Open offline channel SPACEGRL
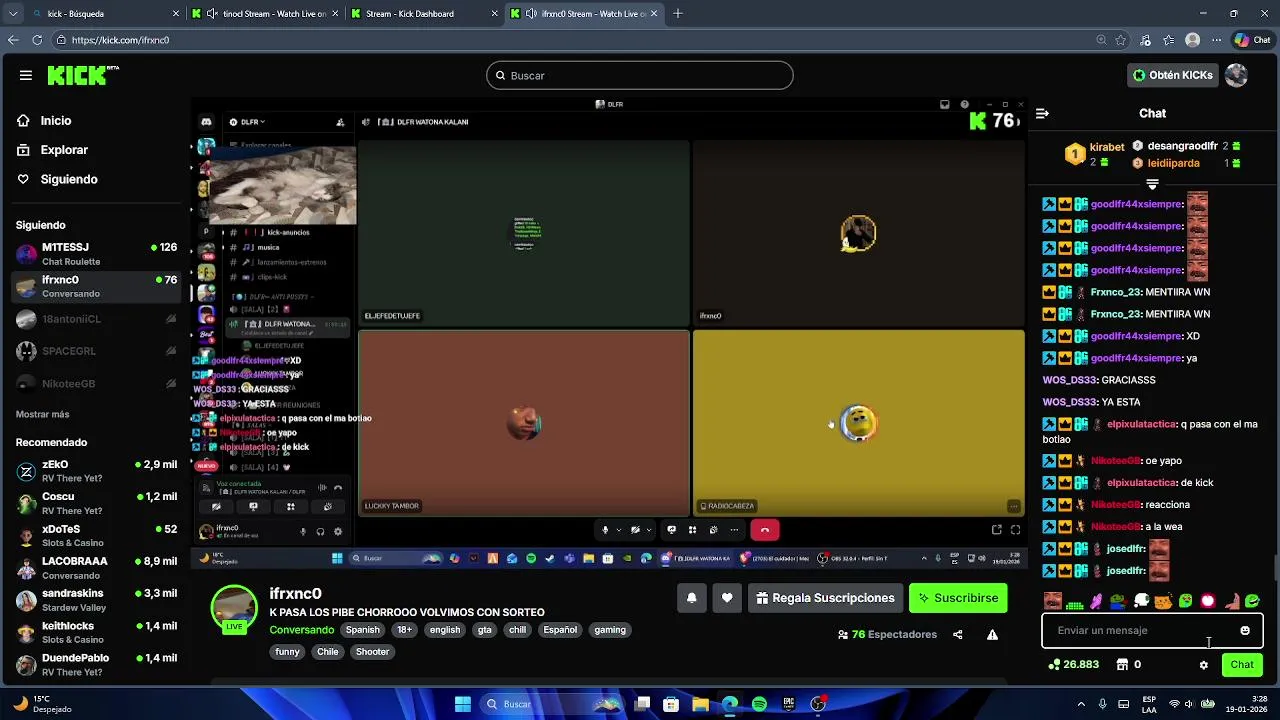The height and width of the screenshot is (720, 1280). pos(97,351)
